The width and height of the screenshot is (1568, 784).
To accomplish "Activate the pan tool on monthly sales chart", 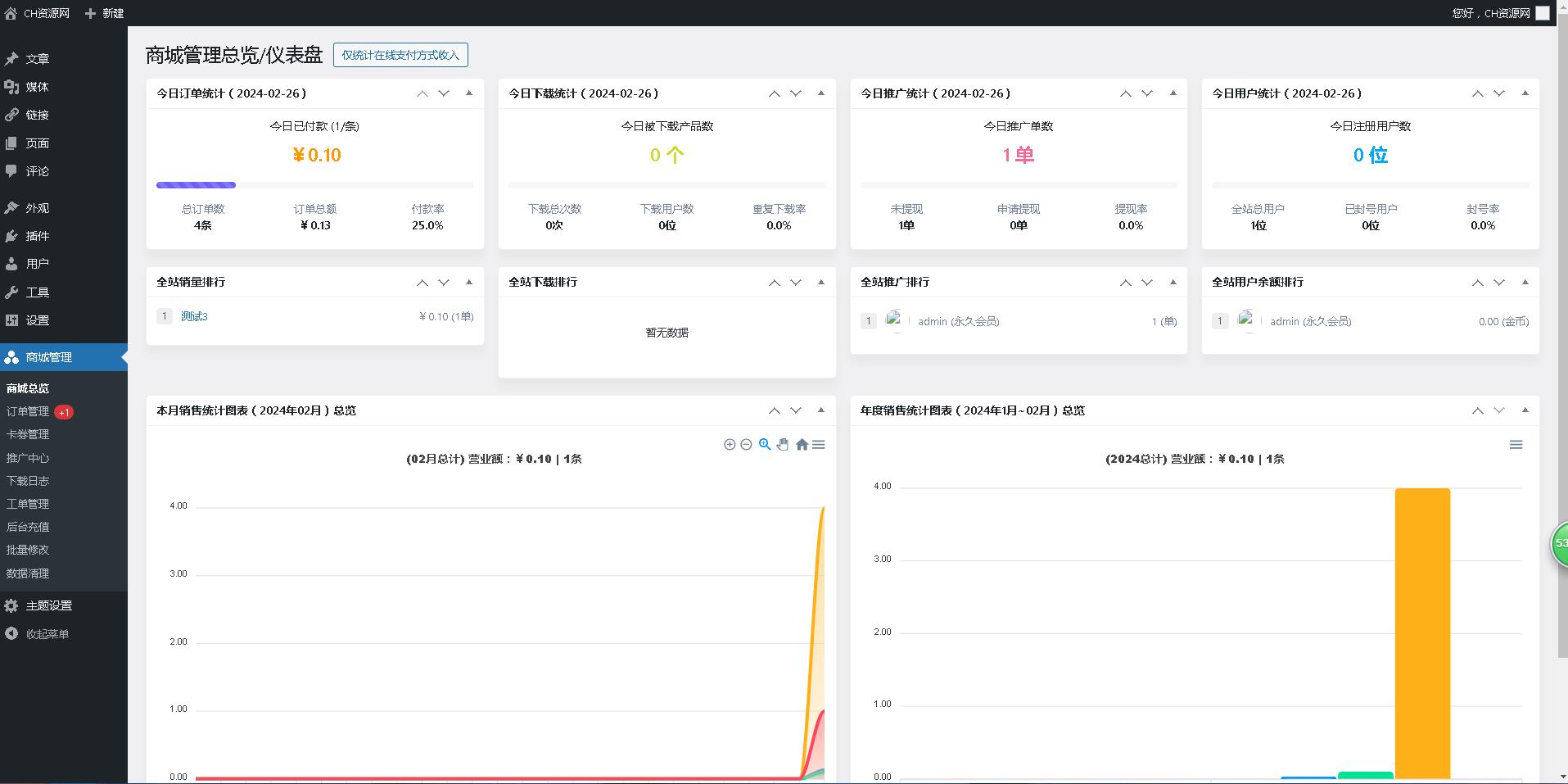I will click(783, 444).
